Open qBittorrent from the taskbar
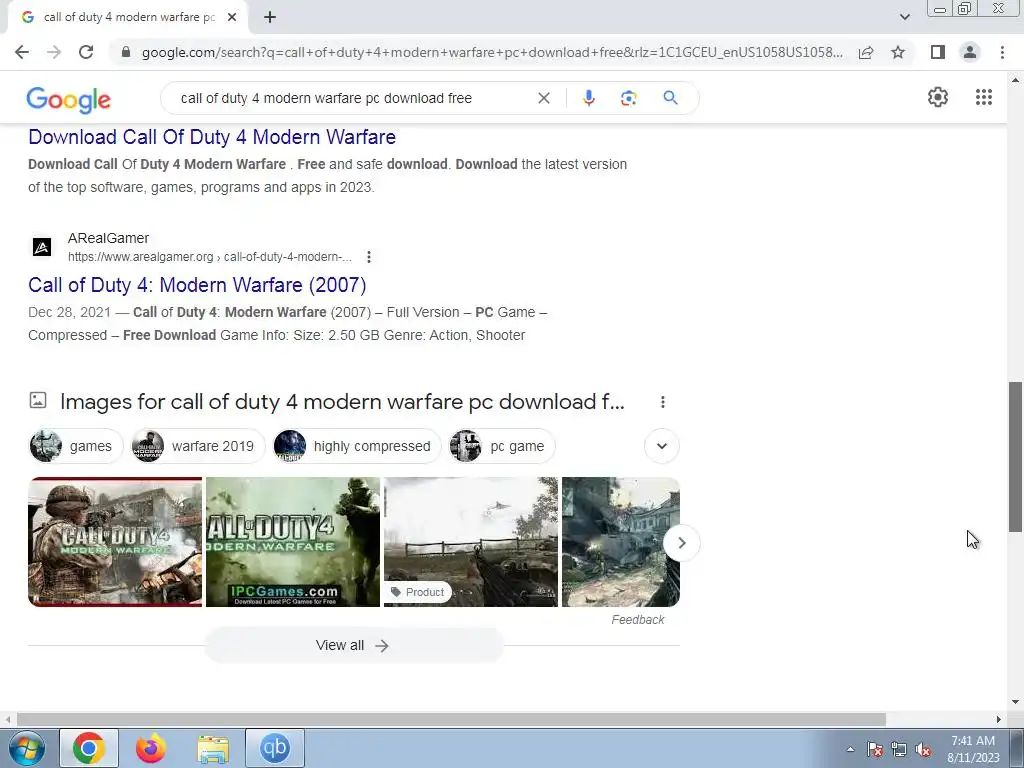This screenshot has width=1024, height=768. (x=275, y=748)
